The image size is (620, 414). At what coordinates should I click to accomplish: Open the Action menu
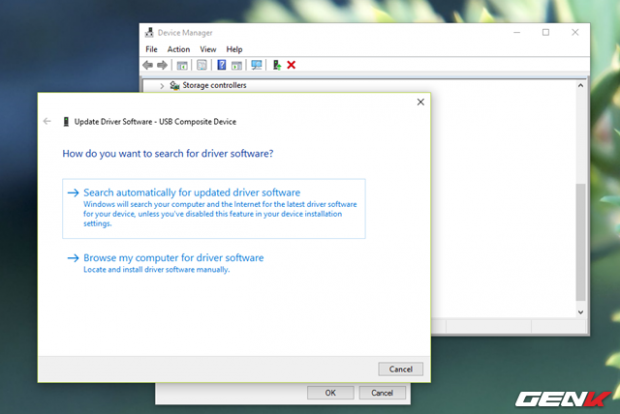pos(178,49)
